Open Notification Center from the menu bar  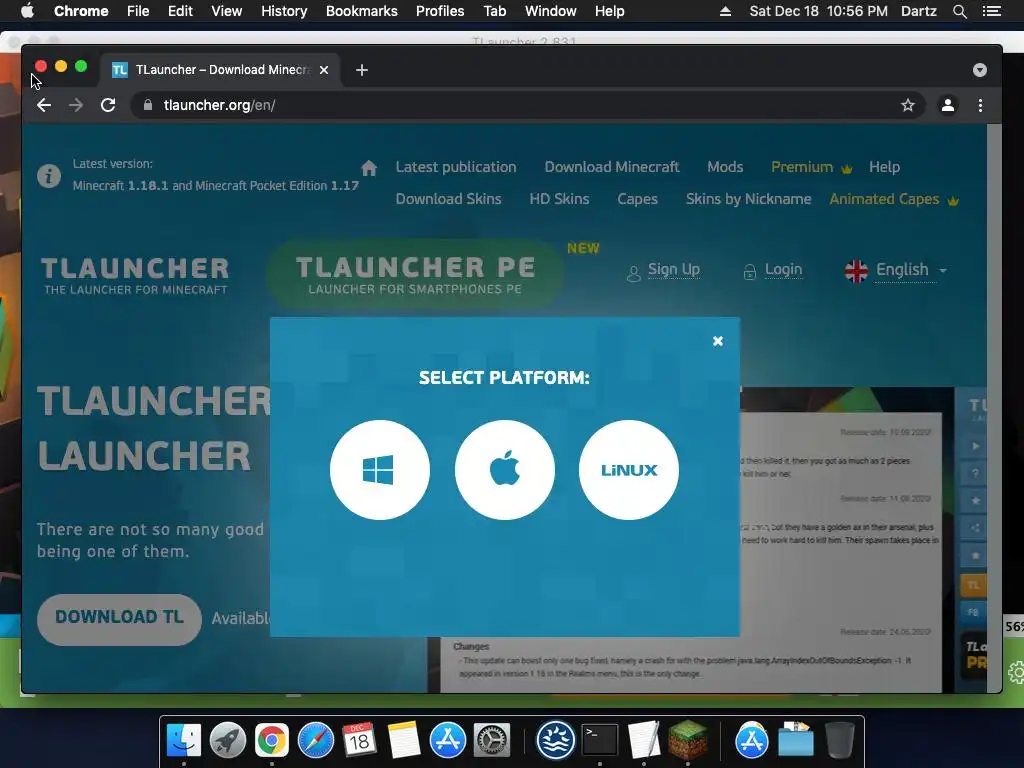pos(991,11)
